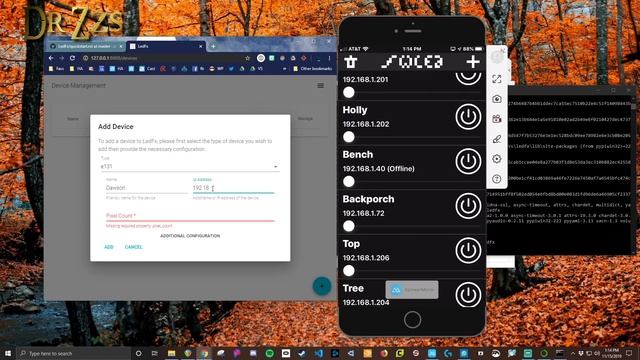Toggle power for the Top light
640x360 pixels.
[x=468, y=250]
